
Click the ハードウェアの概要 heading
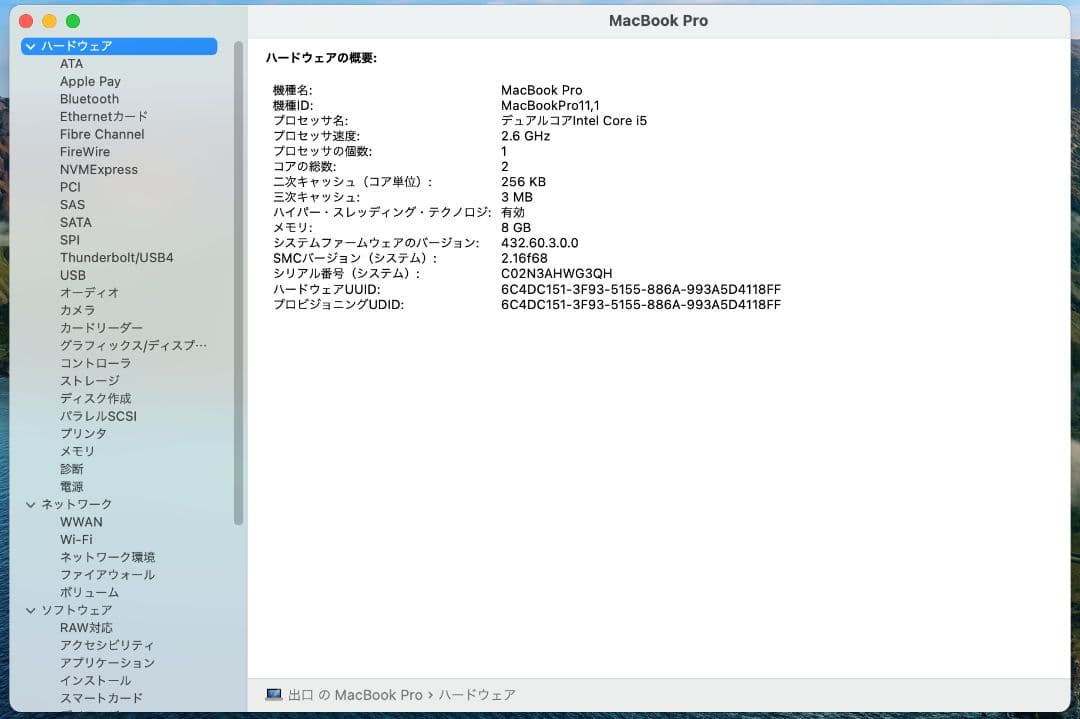[x=322, y=58]
